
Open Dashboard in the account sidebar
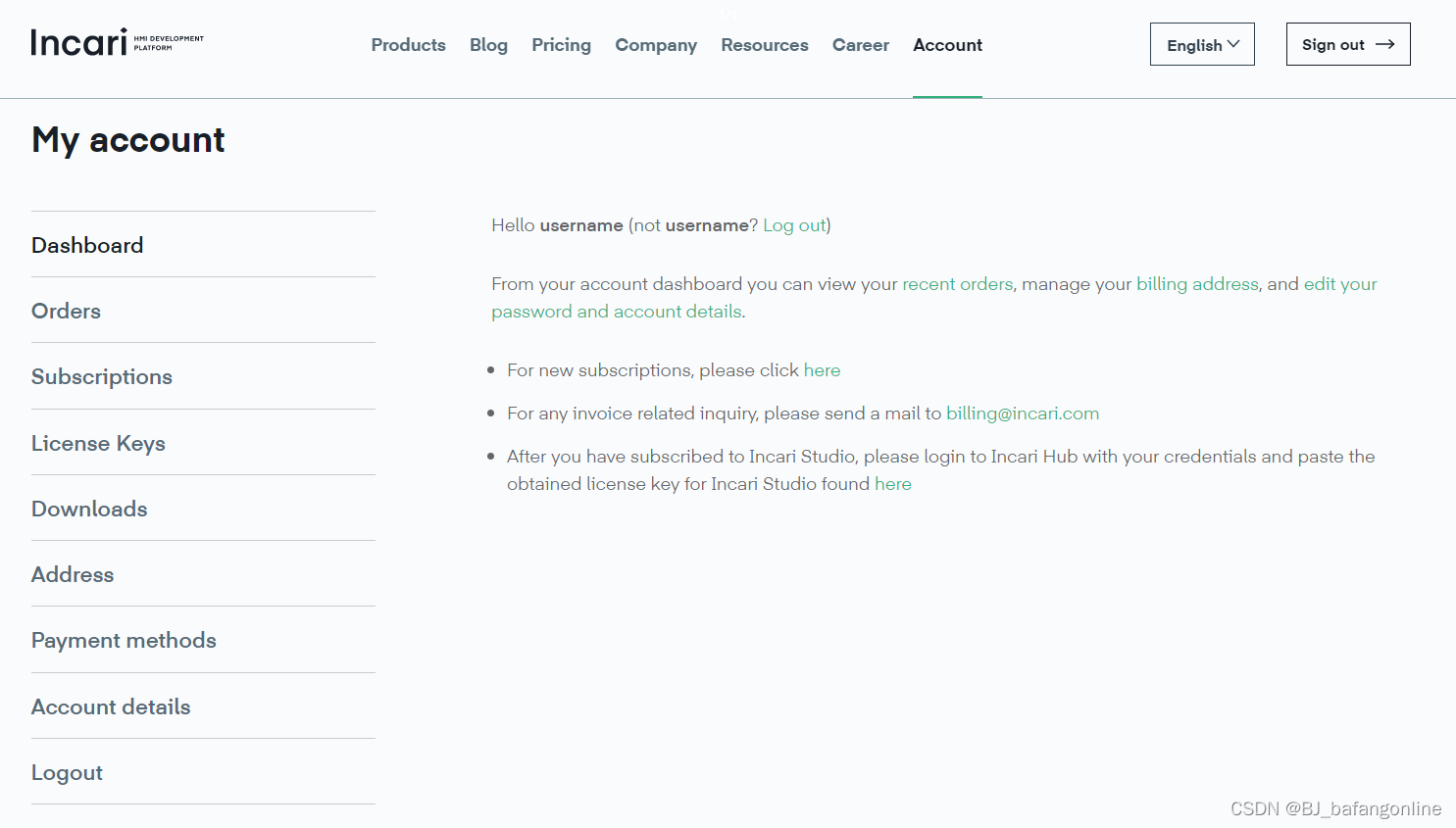coord(203,245)
